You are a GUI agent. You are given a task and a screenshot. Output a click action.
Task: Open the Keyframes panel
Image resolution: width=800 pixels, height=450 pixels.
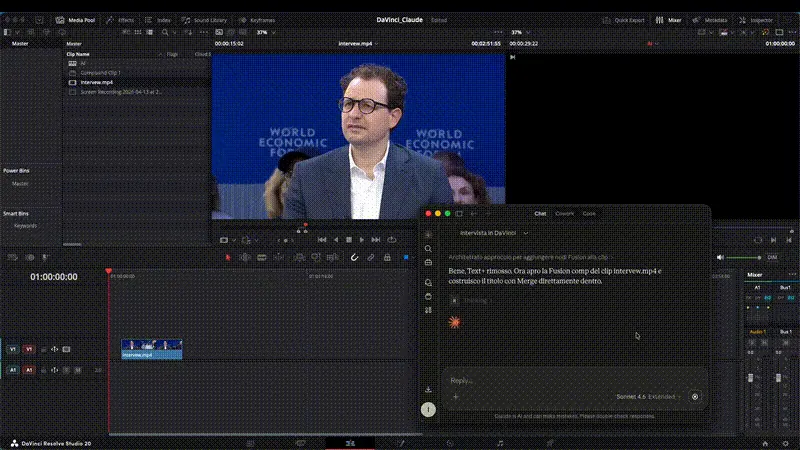[257, 20]
